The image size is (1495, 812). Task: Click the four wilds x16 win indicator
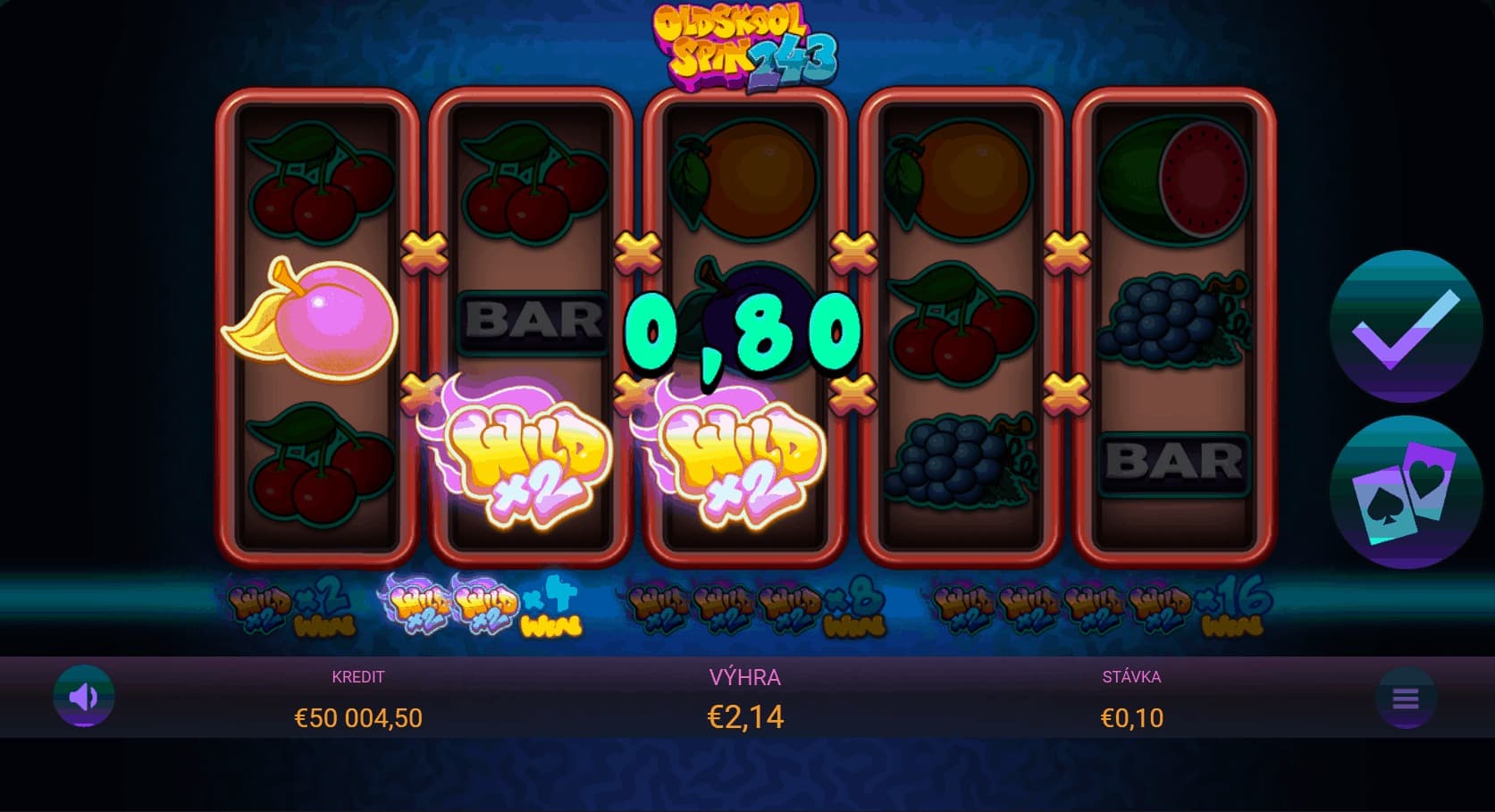click(1101, 607)
